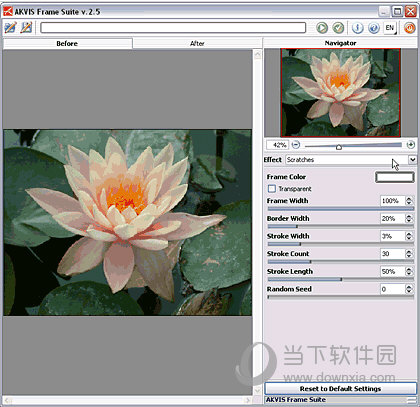Screen dimensions: 420x407
Task: Click the empty text field in toolbar
Action: (173, 28)
